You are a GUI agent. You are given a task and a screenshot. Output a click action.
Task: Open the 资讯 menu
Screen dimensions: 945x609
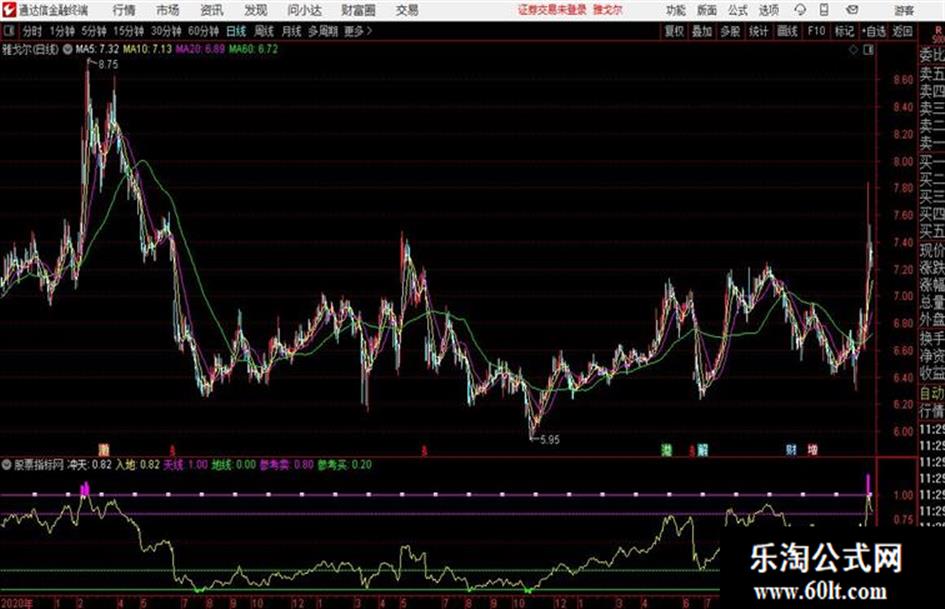click(x=212, y=10)
